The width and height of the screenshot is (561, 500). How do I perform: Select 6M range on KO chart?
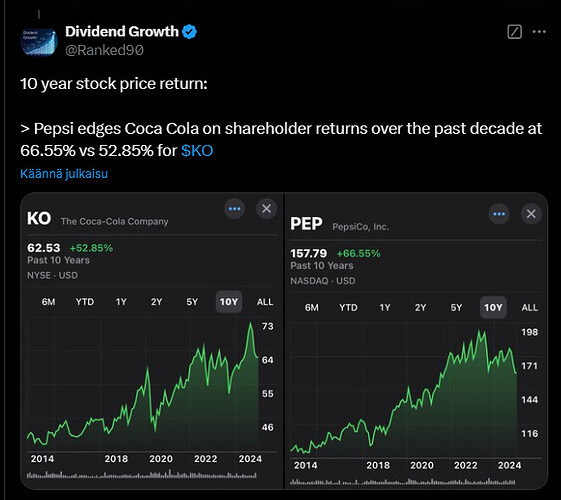48,302
